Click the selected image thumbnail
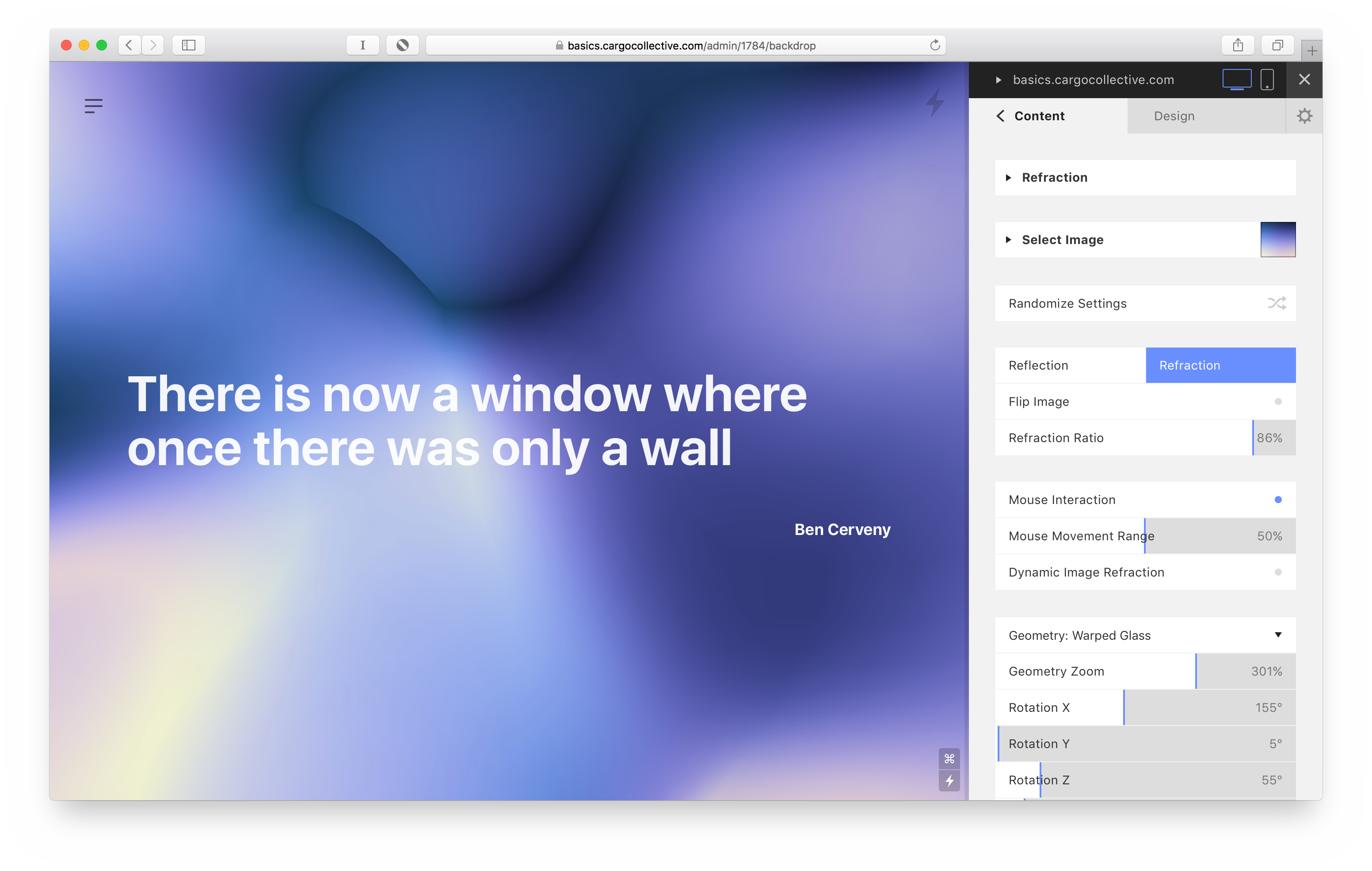Screen dimensions: 1372x871 pos(1277,239)
